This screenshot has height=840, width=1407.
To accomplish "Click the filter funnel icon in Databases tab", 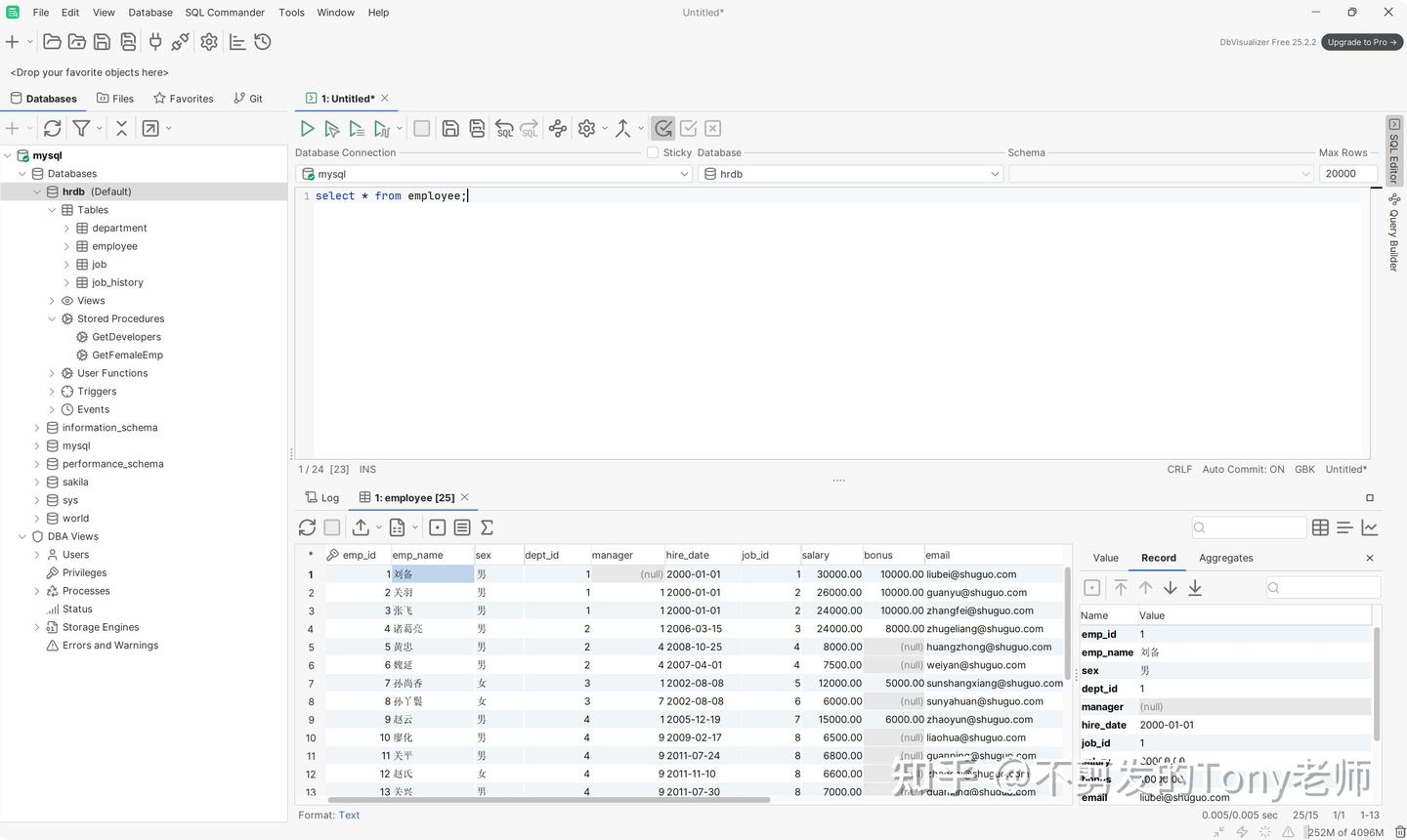I will [x=81, y=128].
